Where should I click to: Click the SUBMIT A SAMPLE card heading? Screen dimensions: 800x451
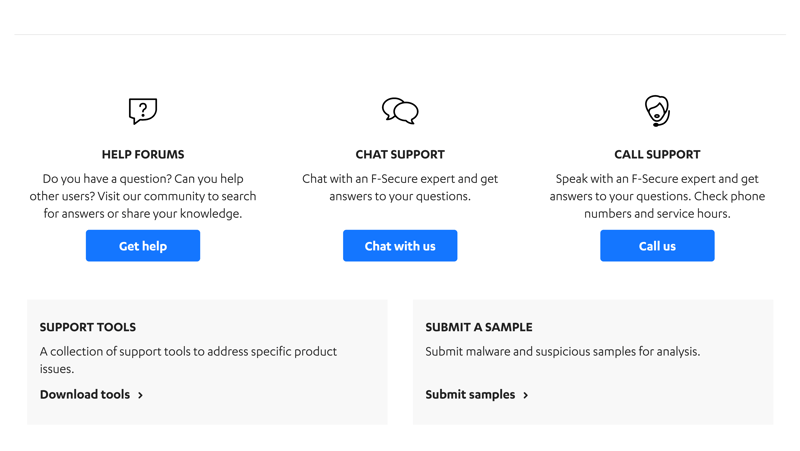point(479,327)
